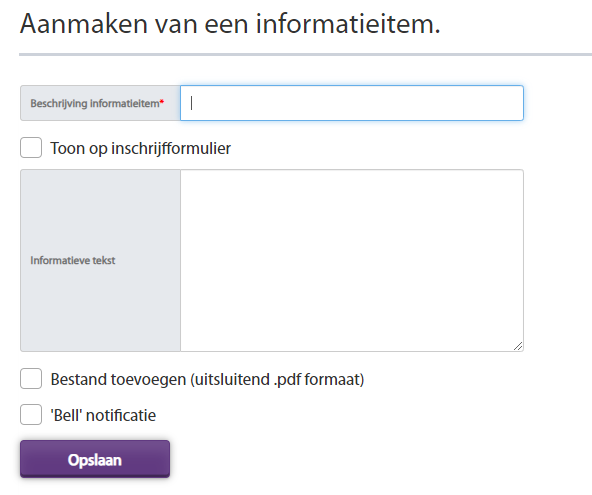Click the 'Beschrijving informatieitem' field label
The image size is (592, 495).
(95, 103)
